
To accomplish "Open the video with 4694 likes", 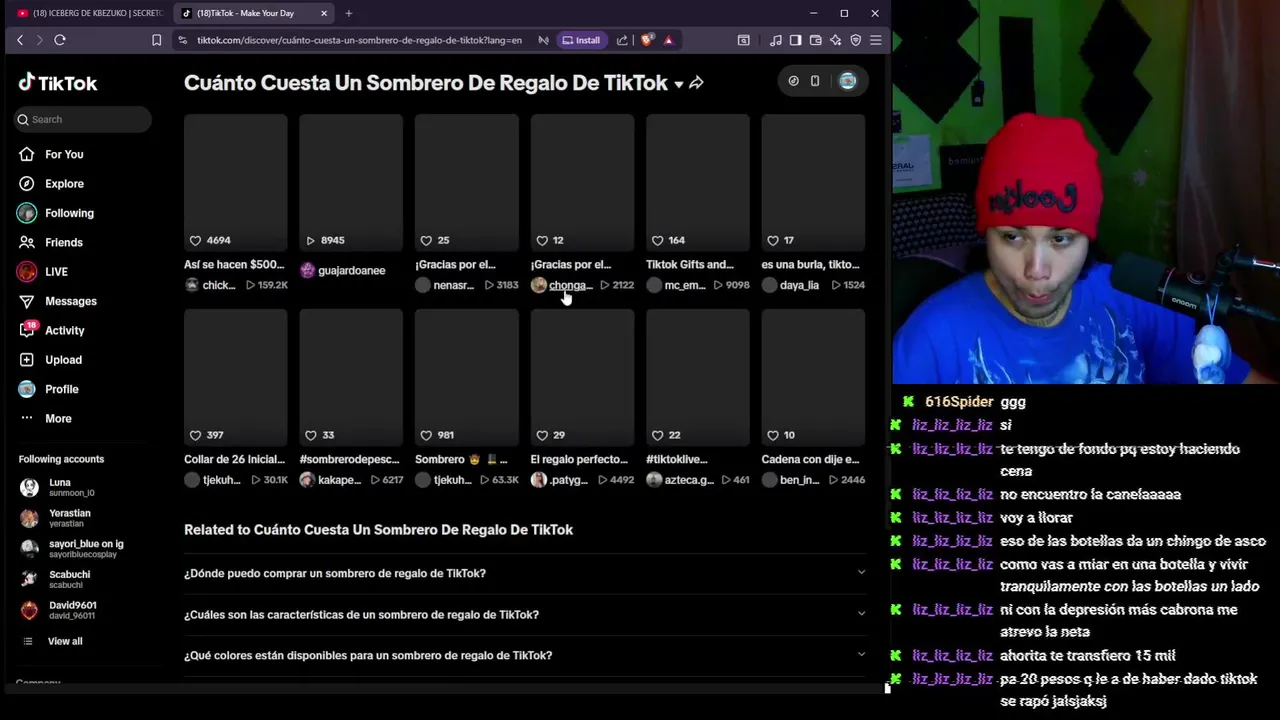I will (235, 182).
